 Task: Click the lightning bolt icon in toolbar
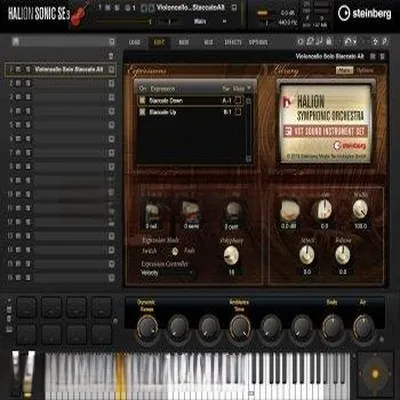(375, 41)
